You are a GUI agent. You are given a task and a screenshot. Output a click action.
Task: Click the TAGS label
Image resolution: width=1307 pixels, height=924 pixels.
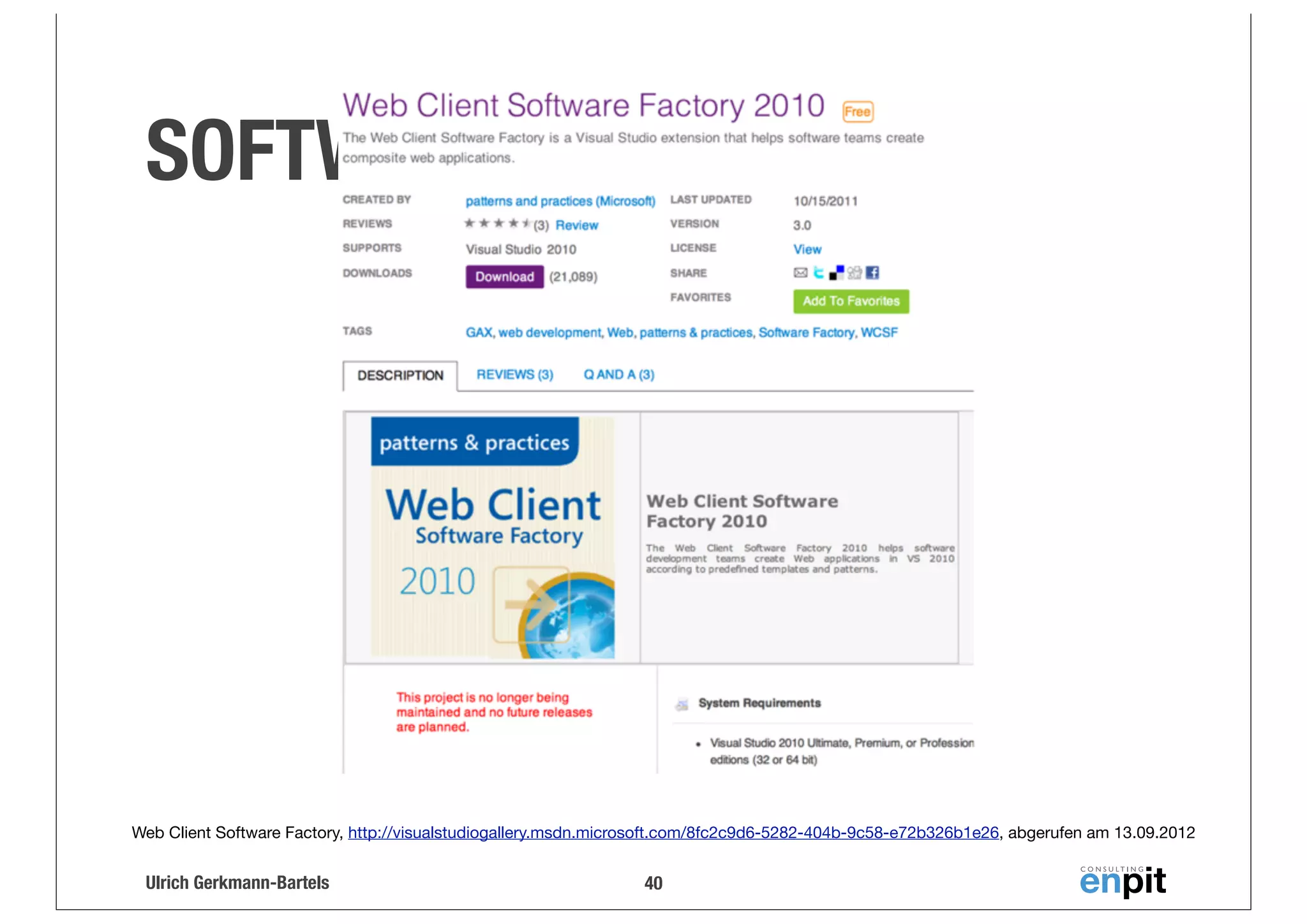[x=357, y=331]
